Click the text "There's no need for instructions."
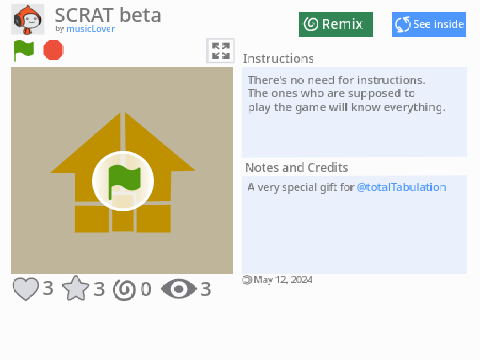 tap(336, 80)
